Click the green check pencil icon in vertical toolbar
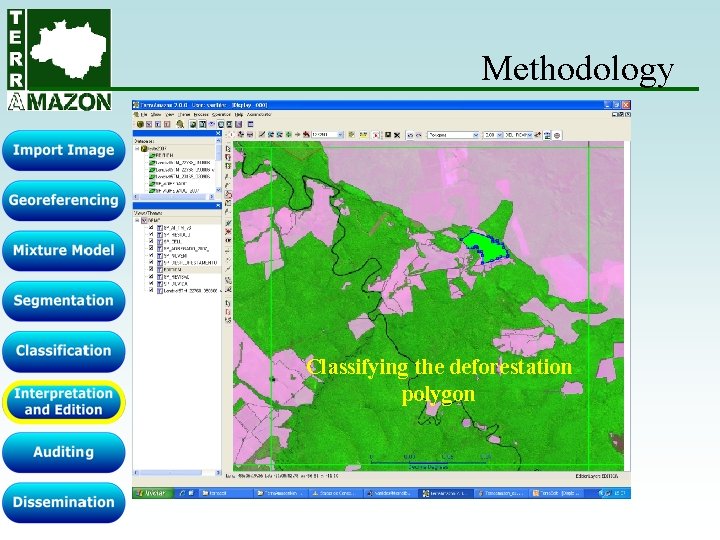720x540 pixels. pos(228,223)
